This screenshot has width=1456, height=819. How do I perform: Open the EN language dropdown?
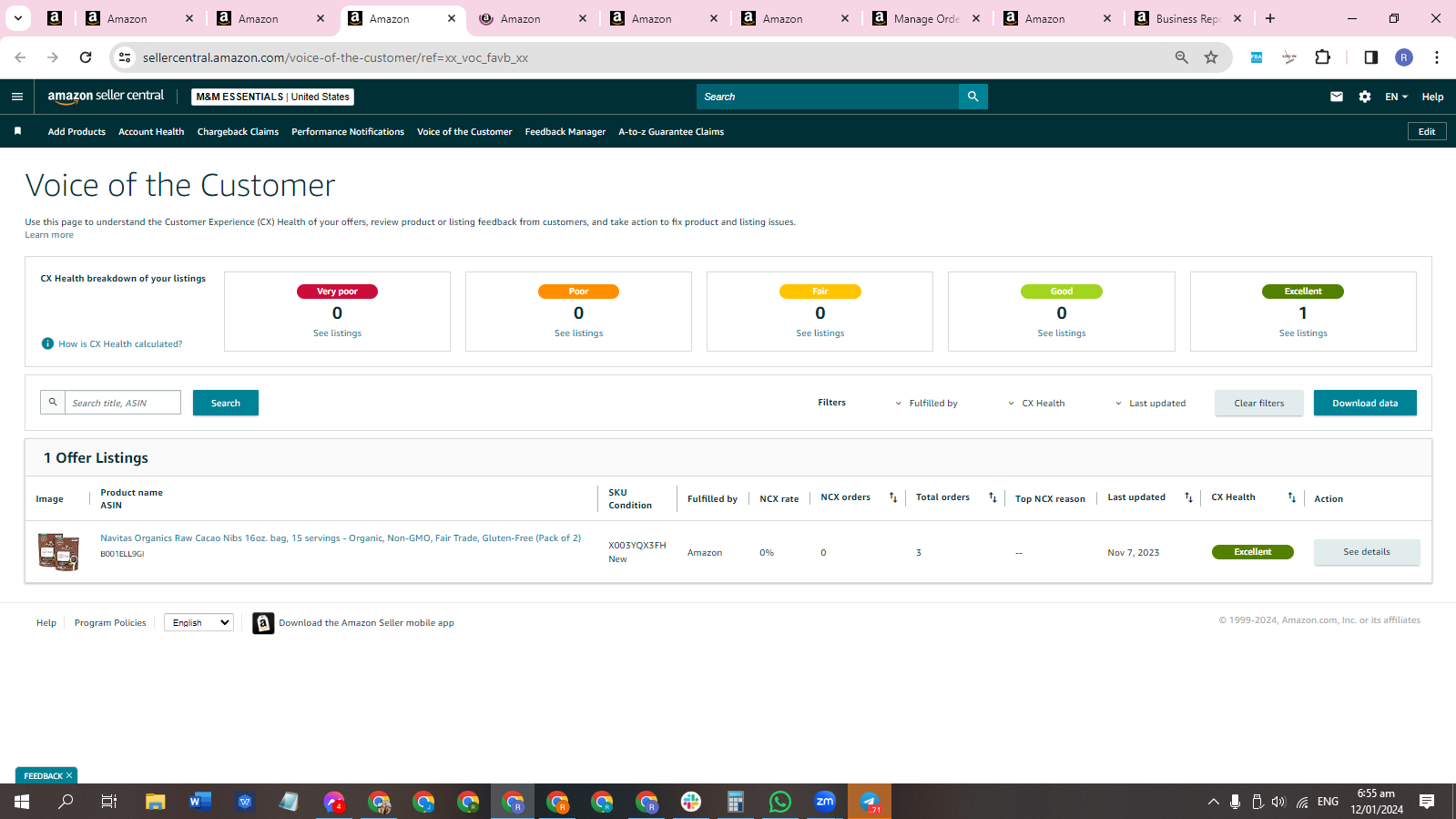click(x=1396, y=97)
